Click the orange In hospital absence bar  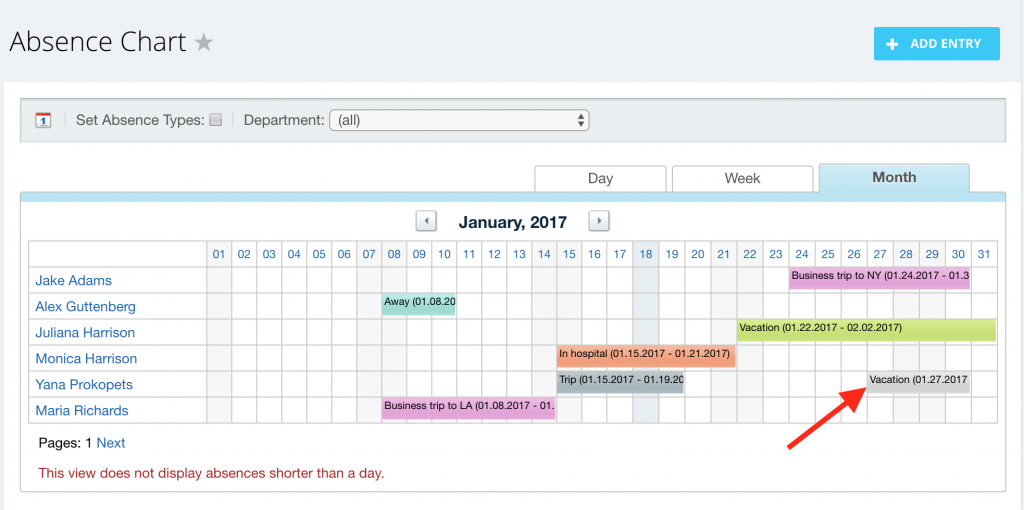point(646,357)
